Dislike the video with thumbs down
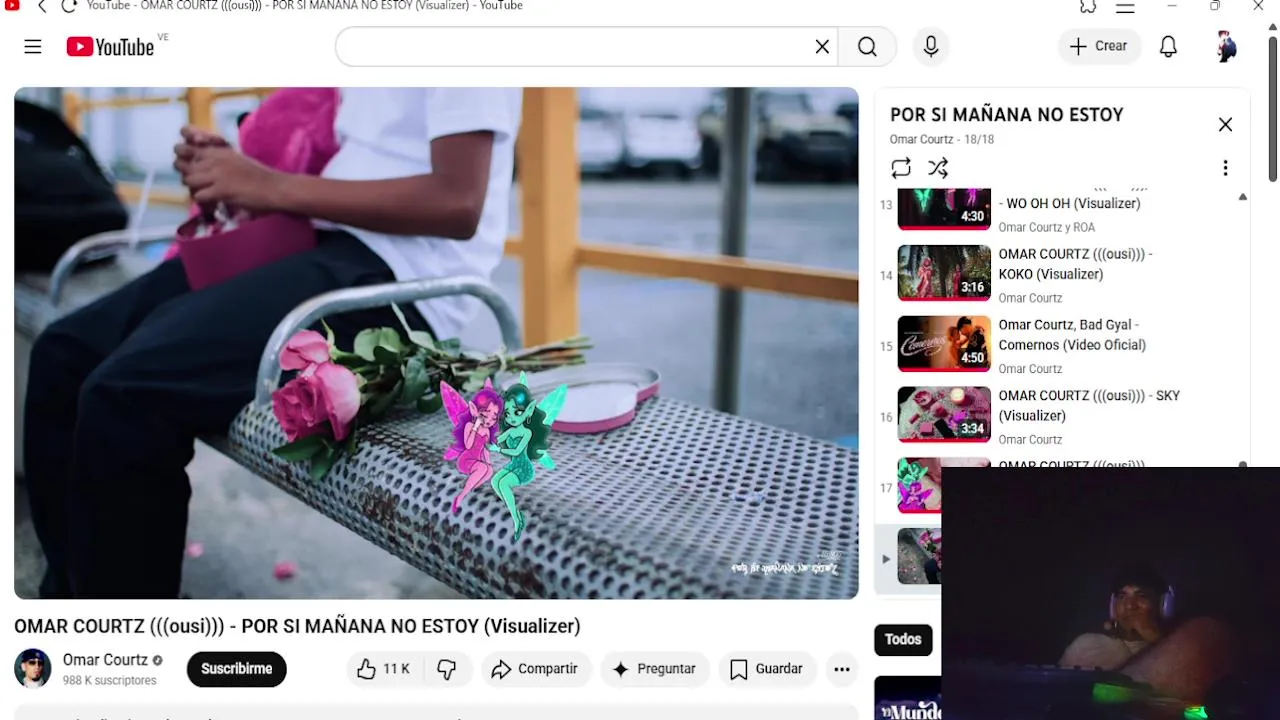Screen dimensions: 1280x720 click(447, 669)
